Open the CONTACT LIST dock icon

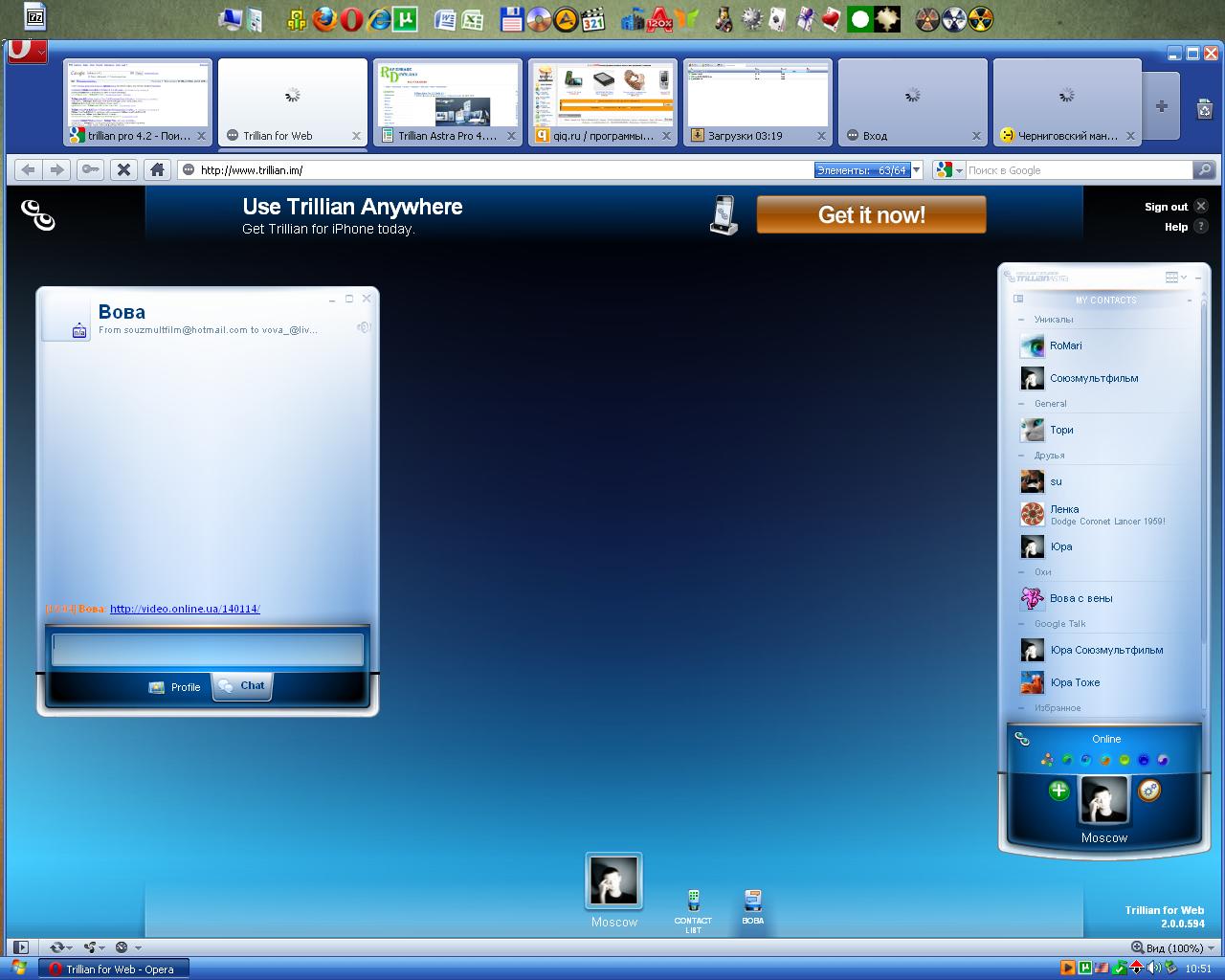tap(693, 910)
